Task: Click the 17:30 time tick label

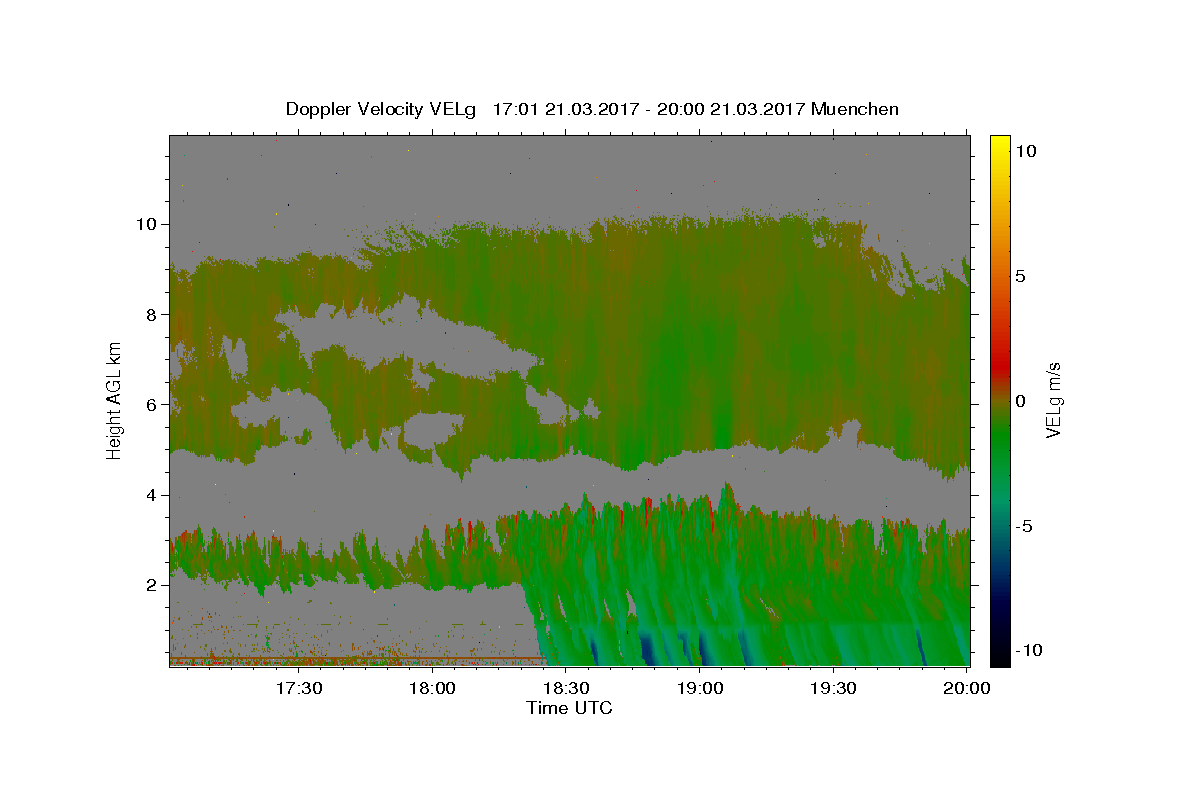Action: point(298,688)
